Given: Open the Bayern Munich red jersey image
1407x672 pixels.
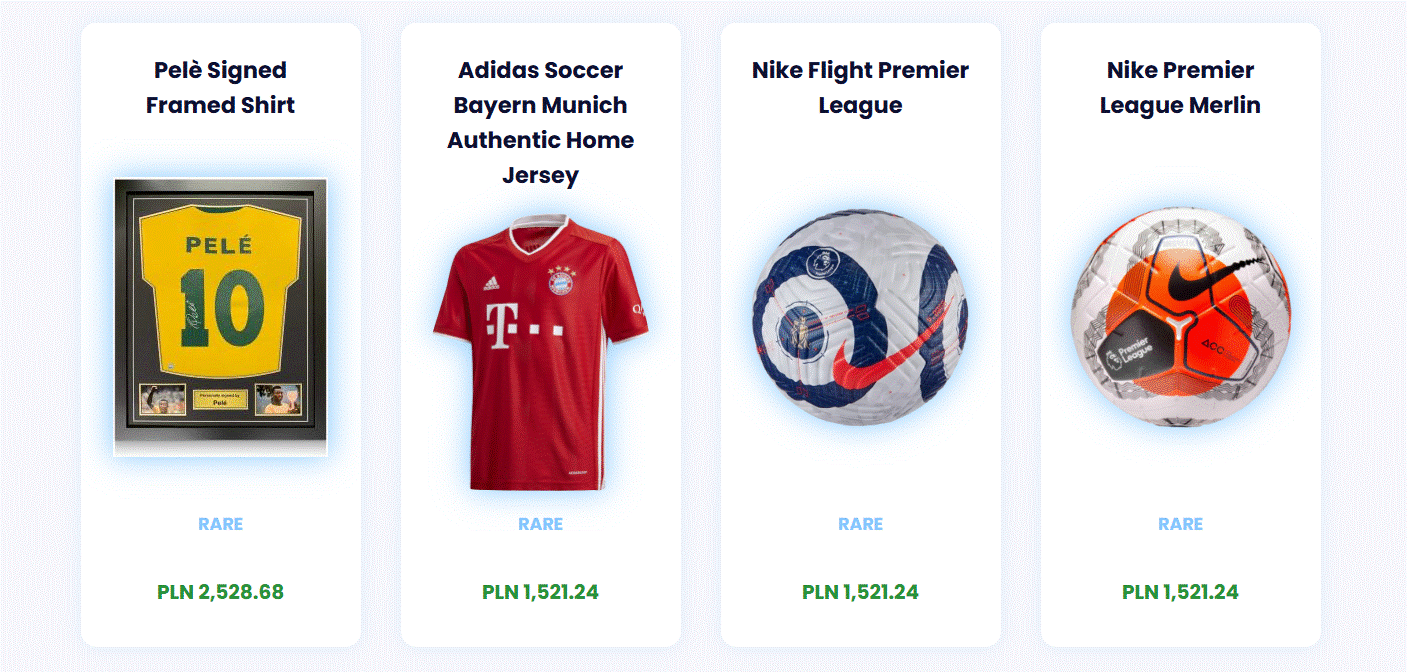Looking at the screenshot, I should click(540, 350).
